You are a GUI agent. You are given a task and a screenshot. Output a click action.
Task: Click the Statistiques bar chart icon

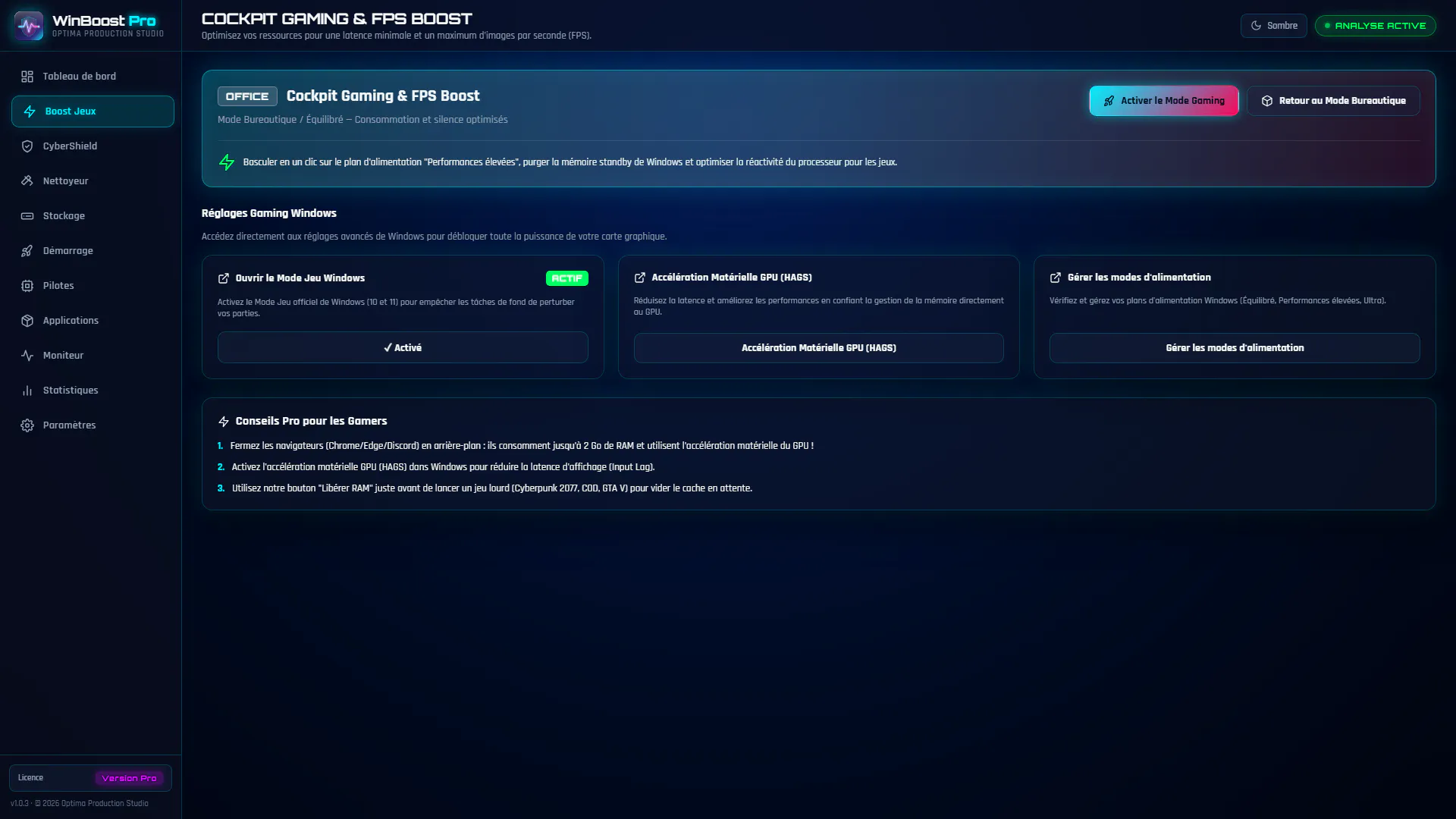click(27, 391)
